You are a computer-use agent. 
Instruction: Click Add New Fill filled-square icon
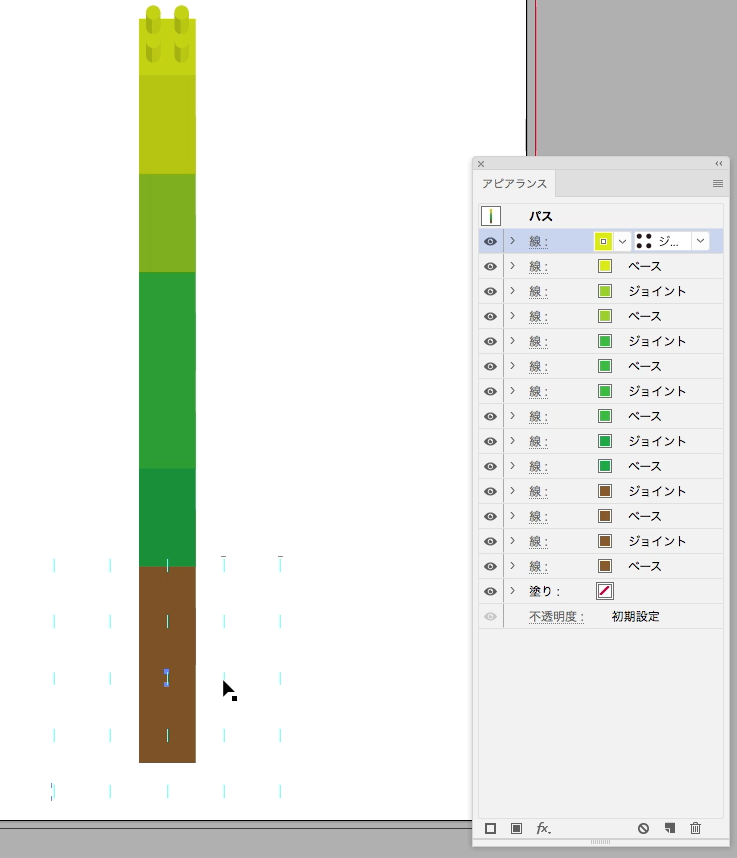516,828
